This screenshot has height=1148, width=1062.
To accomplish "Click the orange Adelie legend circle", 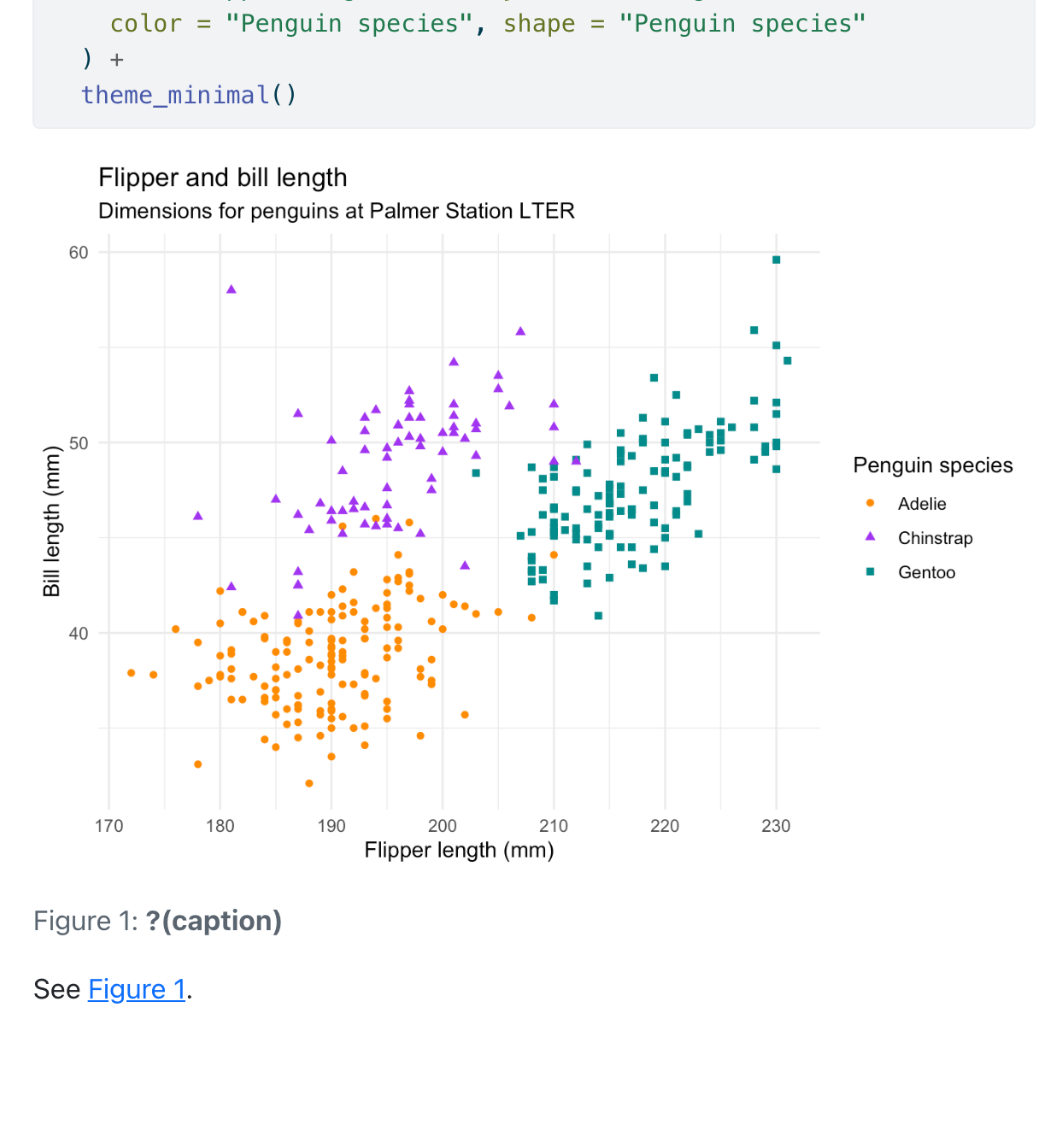I will [870, 503].
